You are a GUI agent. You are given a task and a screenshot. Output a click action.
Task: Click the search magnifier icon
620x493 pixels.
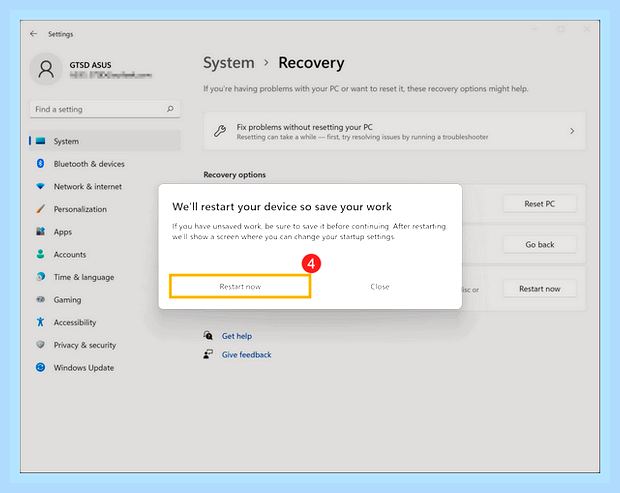click(170, 109)
